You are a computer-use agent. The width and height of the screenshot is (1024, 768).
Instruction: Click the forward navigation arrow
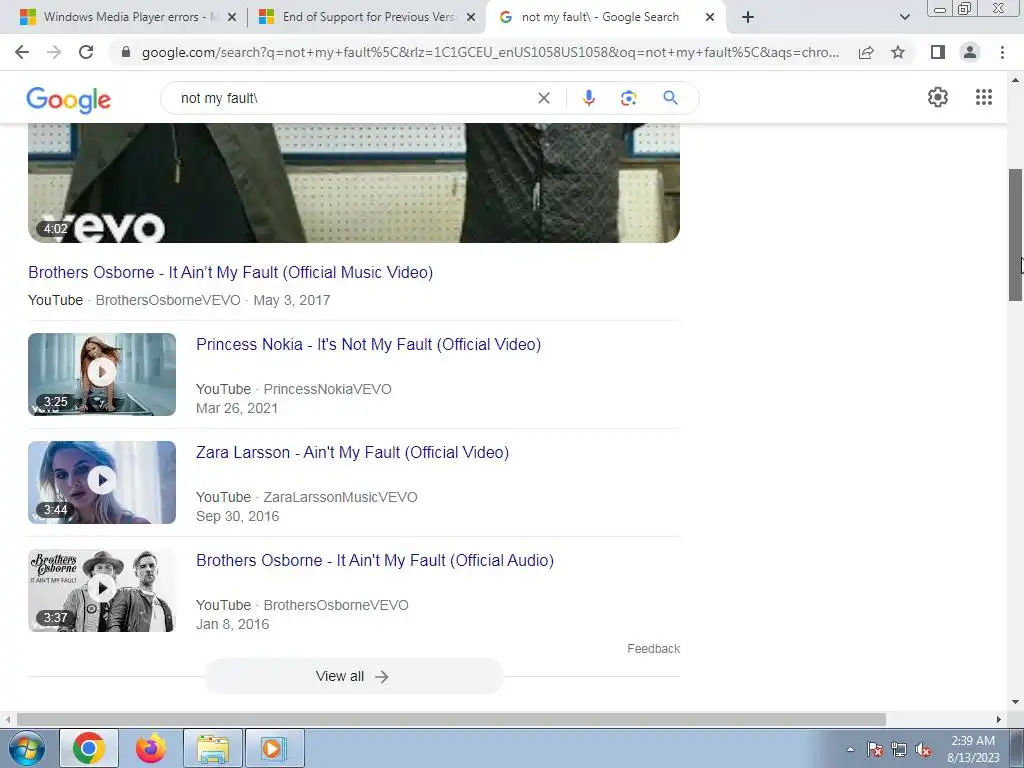(54, 52)
